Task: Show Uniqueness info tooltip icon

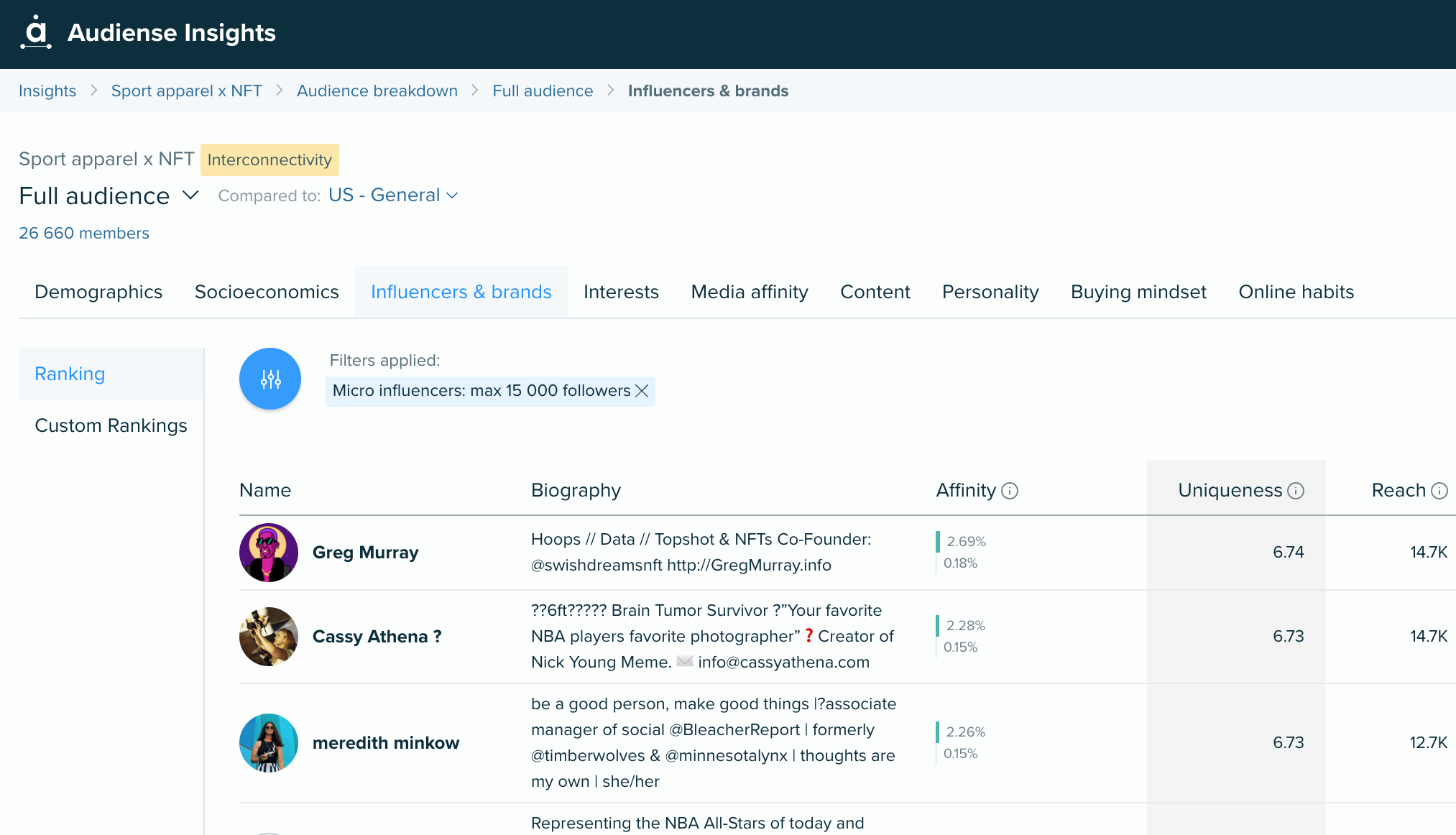Action: [1296, 491]
